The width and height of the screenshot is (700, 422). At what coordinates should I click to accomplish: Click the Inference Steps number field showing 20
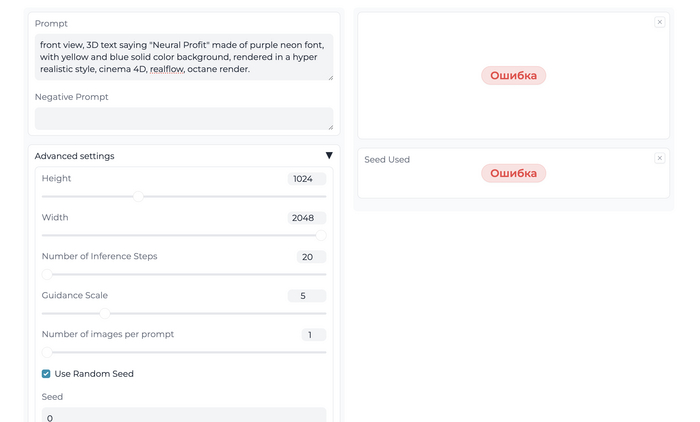(306, 257)
